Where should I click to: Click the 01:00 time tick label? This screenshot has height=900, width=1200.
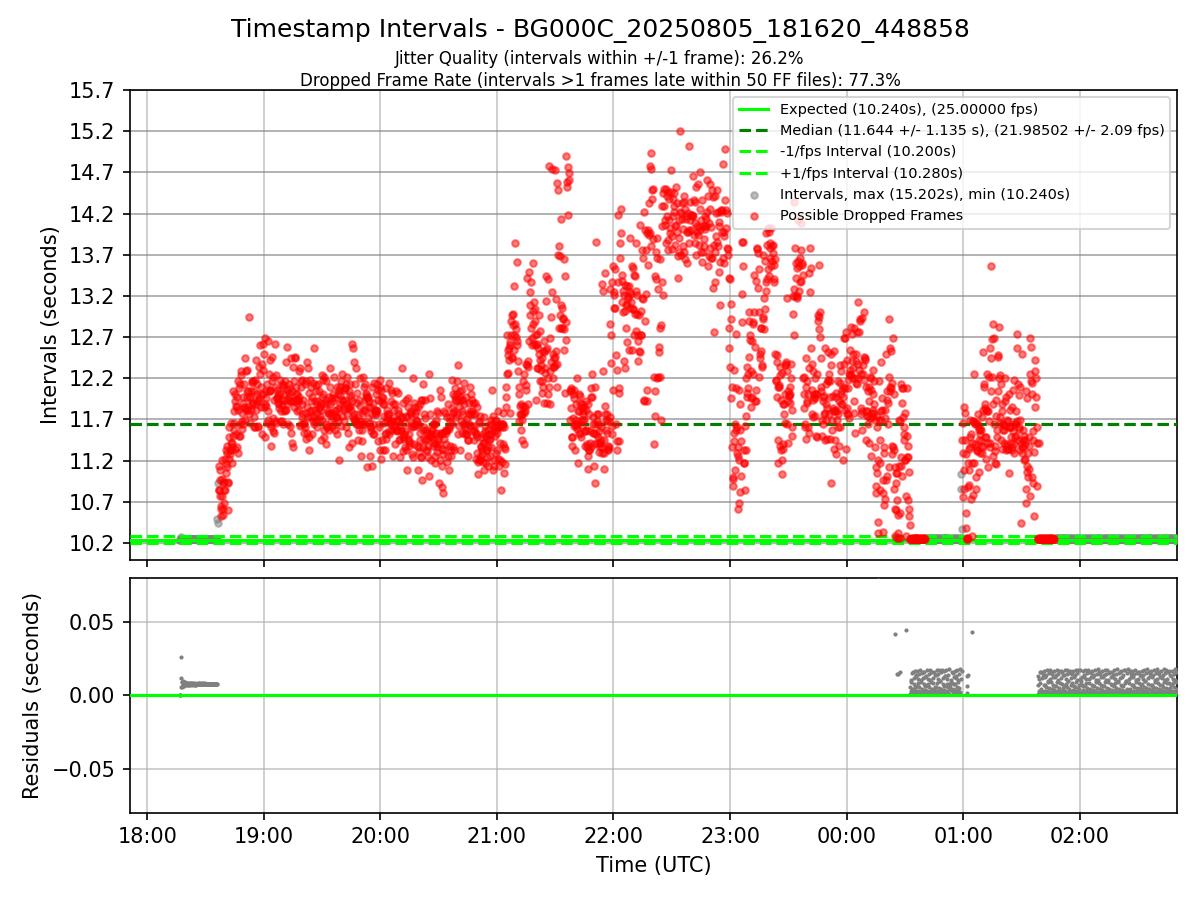click(x=963, y=834)
